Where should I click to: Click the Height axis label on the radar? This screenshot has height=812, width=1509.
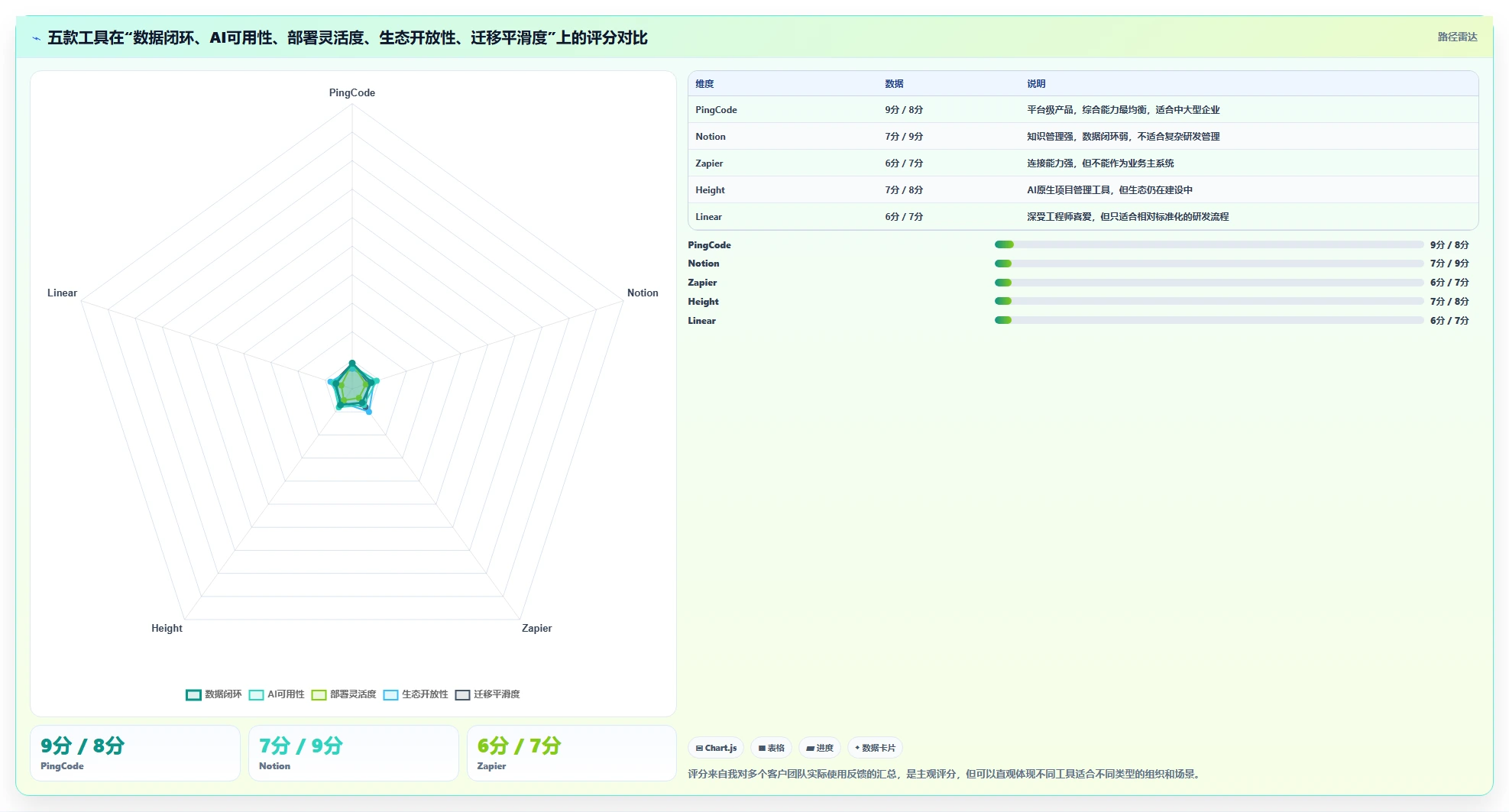(x=167, y=628)
